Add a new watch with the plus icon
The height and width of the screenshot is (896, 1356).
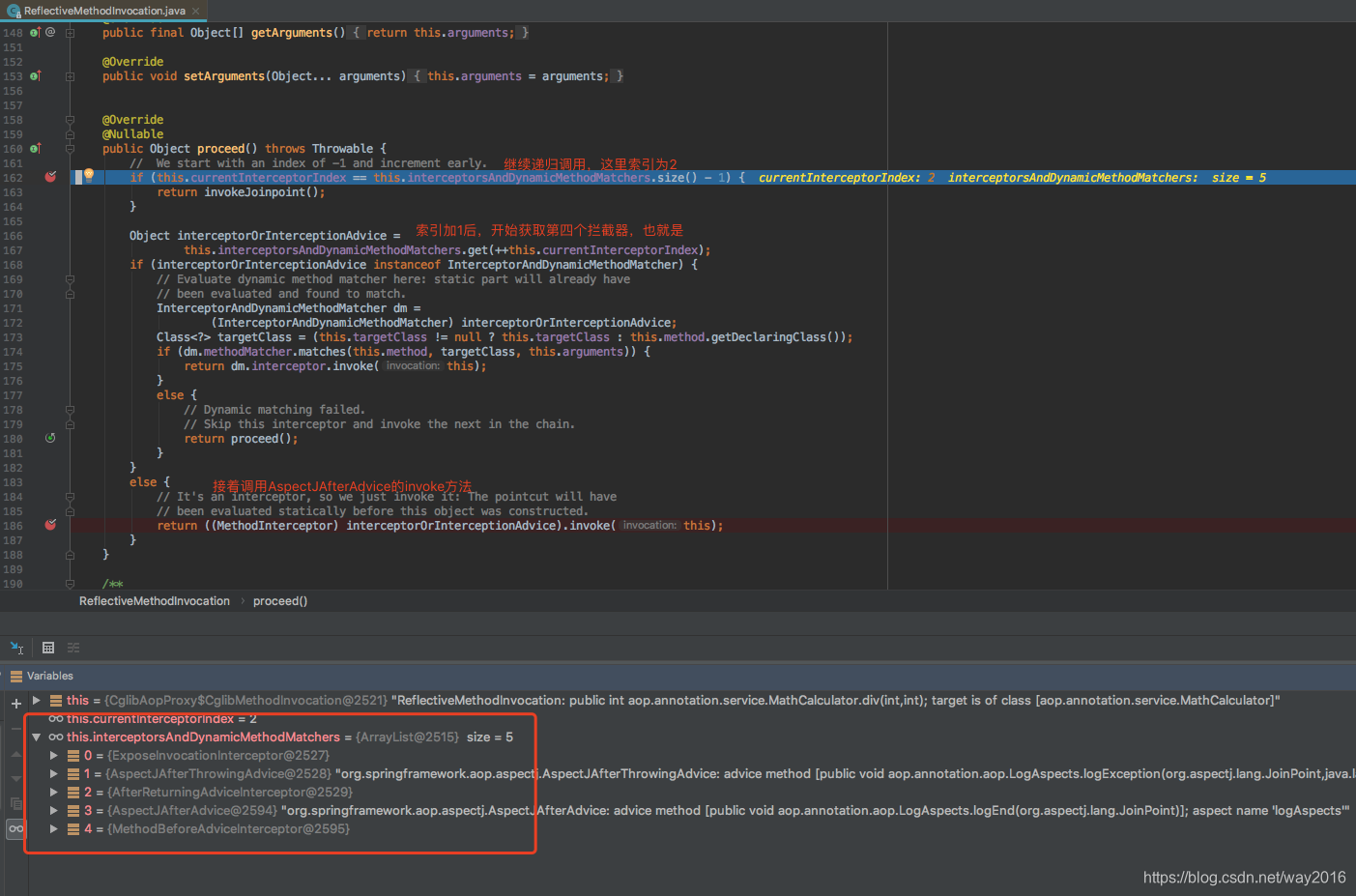tap(16, 703)
